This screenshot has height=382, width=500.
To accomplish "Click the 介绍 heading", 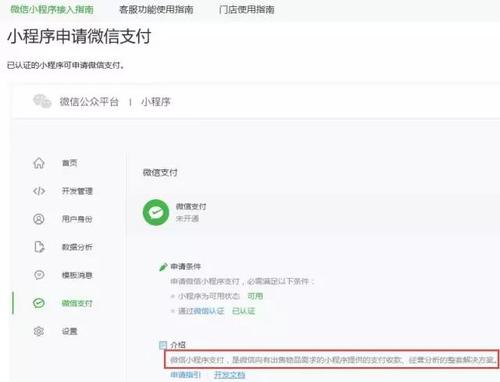I will pos(178,345).
